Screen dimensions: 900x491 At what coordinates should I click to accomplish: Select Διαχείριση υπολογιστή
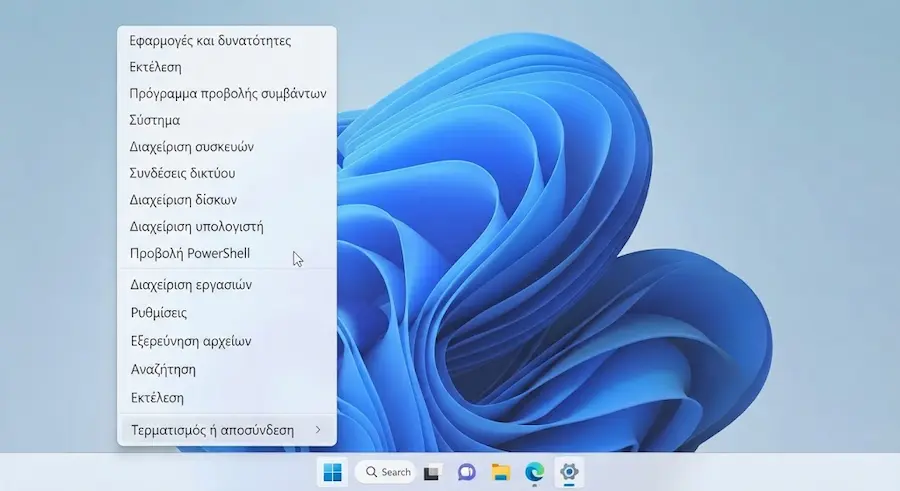tap(227, 226)
